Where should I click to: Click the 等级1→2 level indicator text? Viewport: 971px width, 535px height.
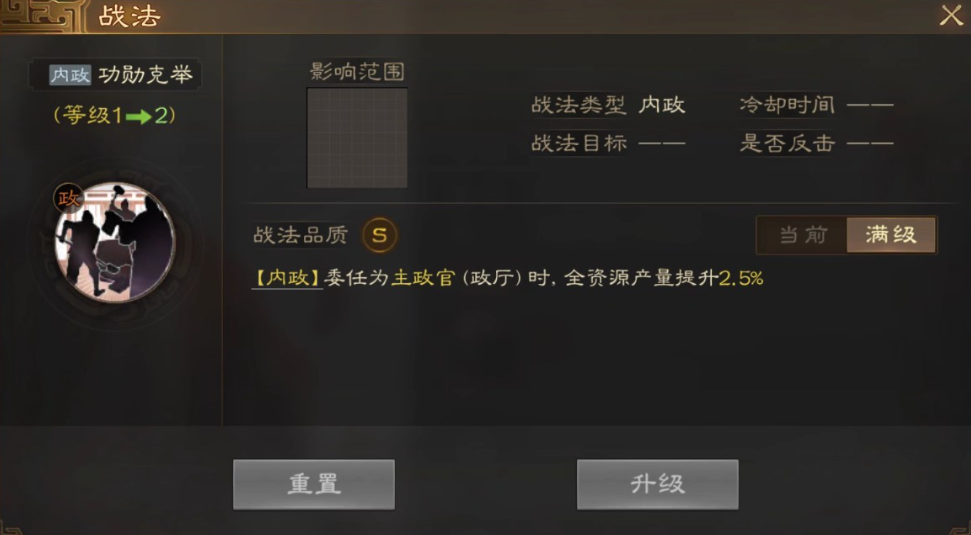pos(115,115)
